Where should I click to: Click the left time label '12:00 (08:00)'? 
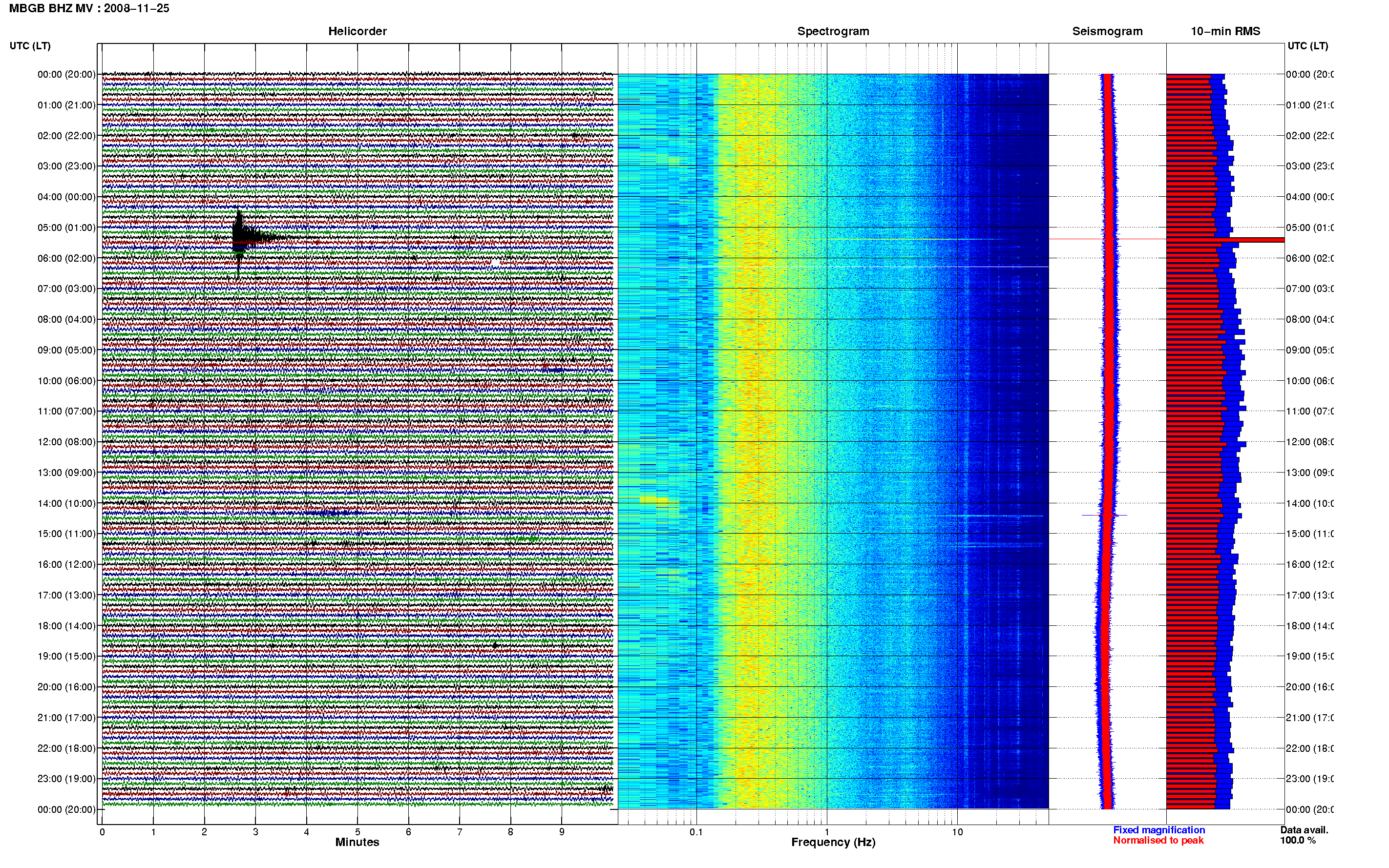(x=66, y=441)
